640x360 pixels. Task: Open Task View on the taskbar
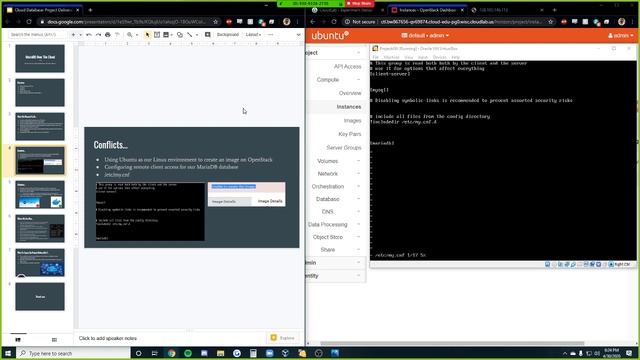coord(155,353)
